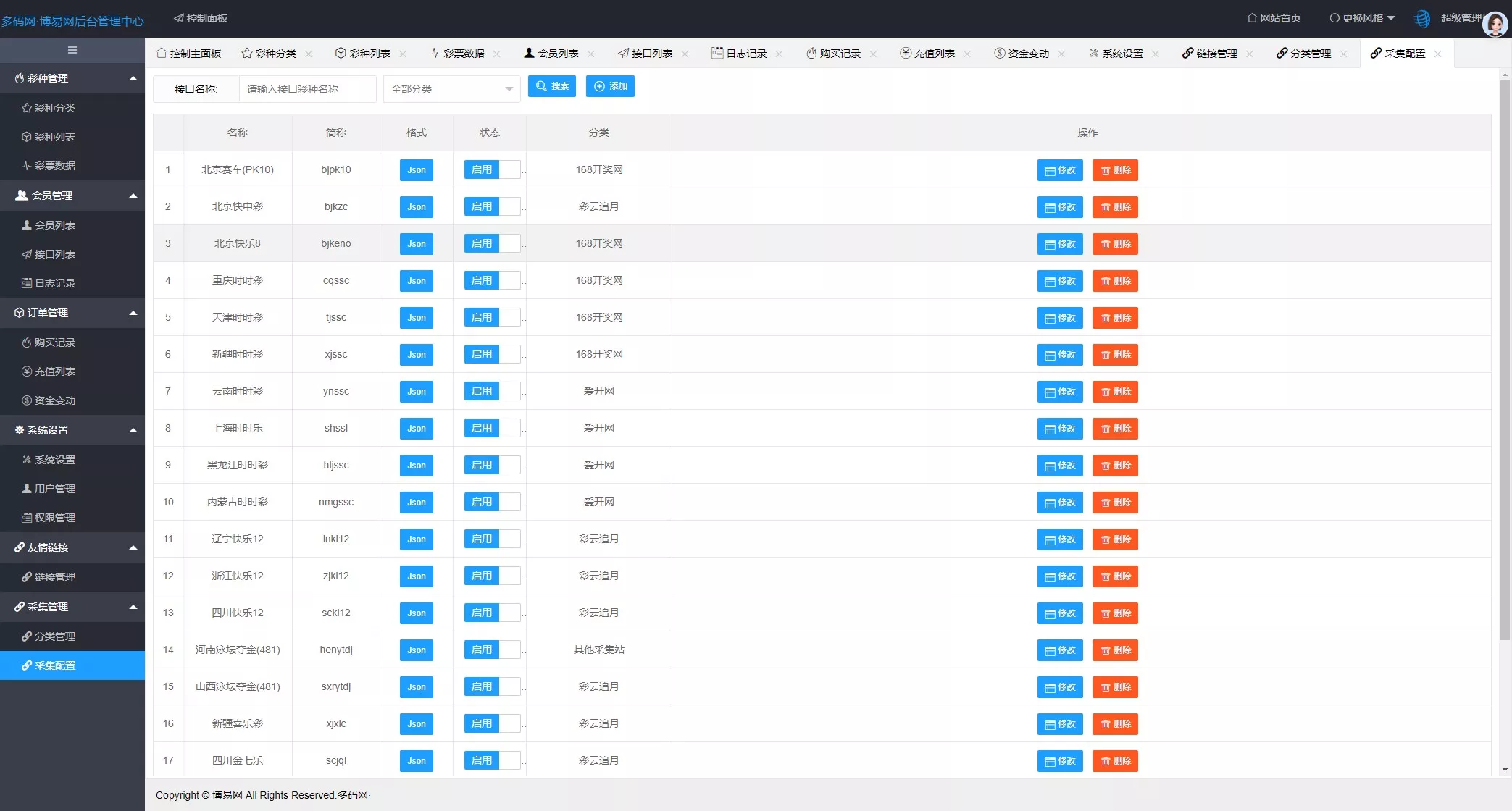This screenshot has height=811, width=1512.
Task: Open the 全部分类 dropdown
Action: [x=451, y=89]
